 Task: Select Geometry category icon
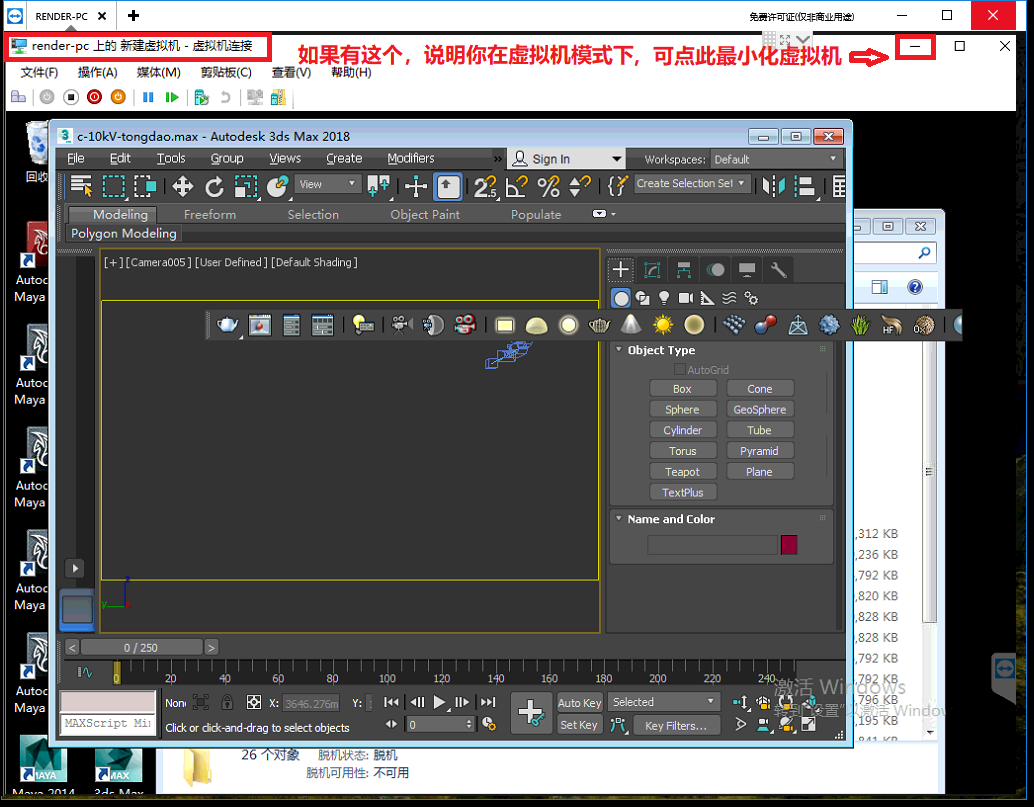(621, 299)
